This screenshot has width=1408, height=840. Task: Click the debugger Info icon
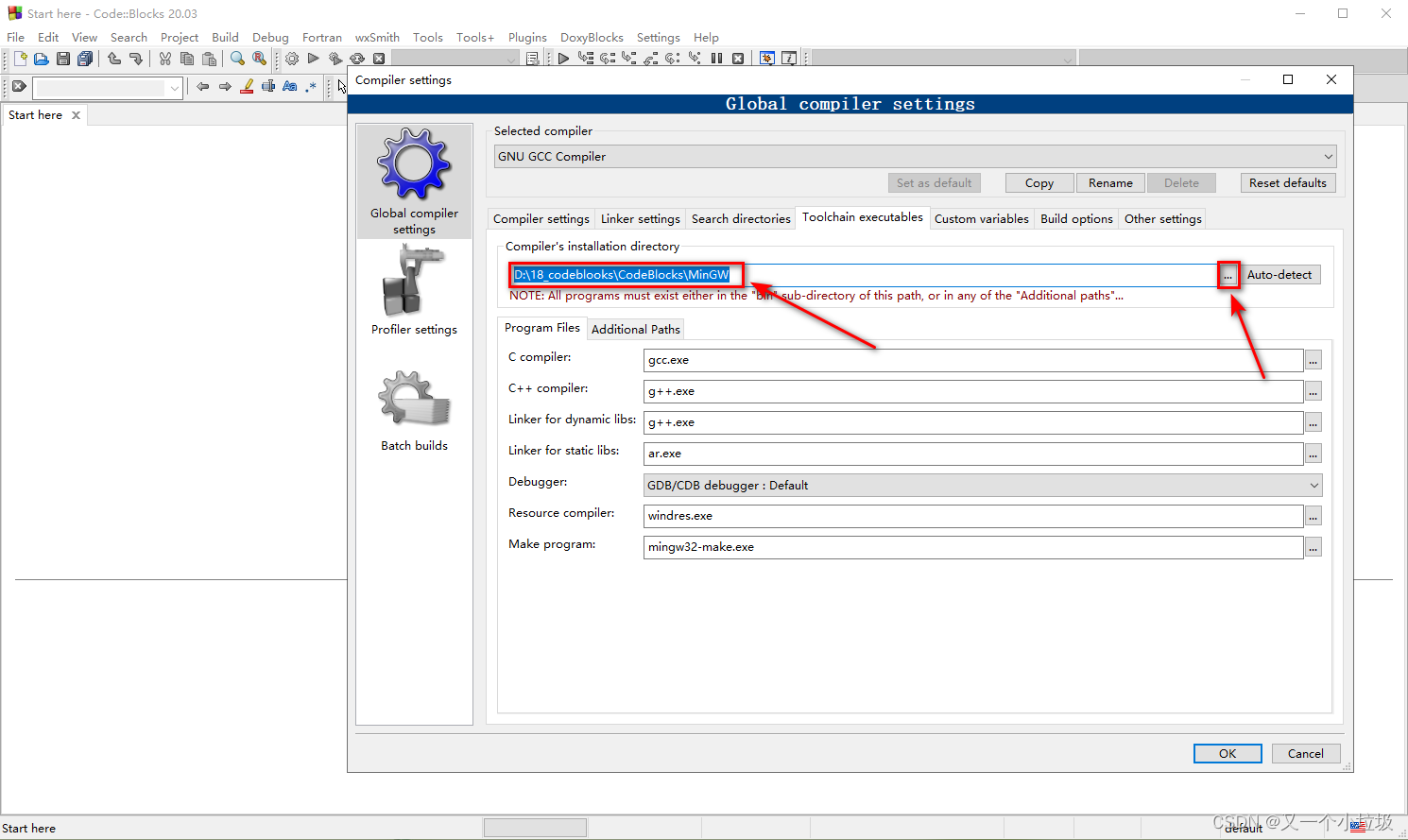788,59
